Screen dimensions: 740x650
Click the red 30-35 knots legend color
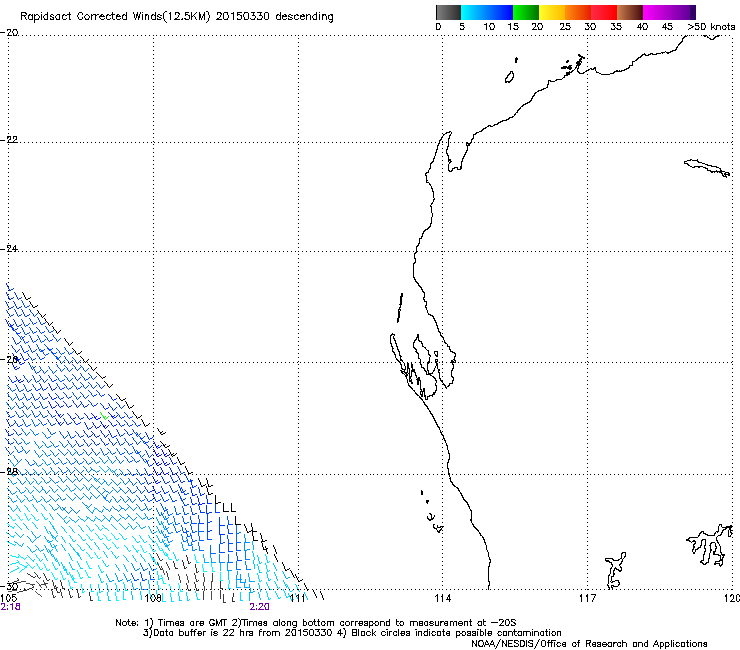pos(604,12)
